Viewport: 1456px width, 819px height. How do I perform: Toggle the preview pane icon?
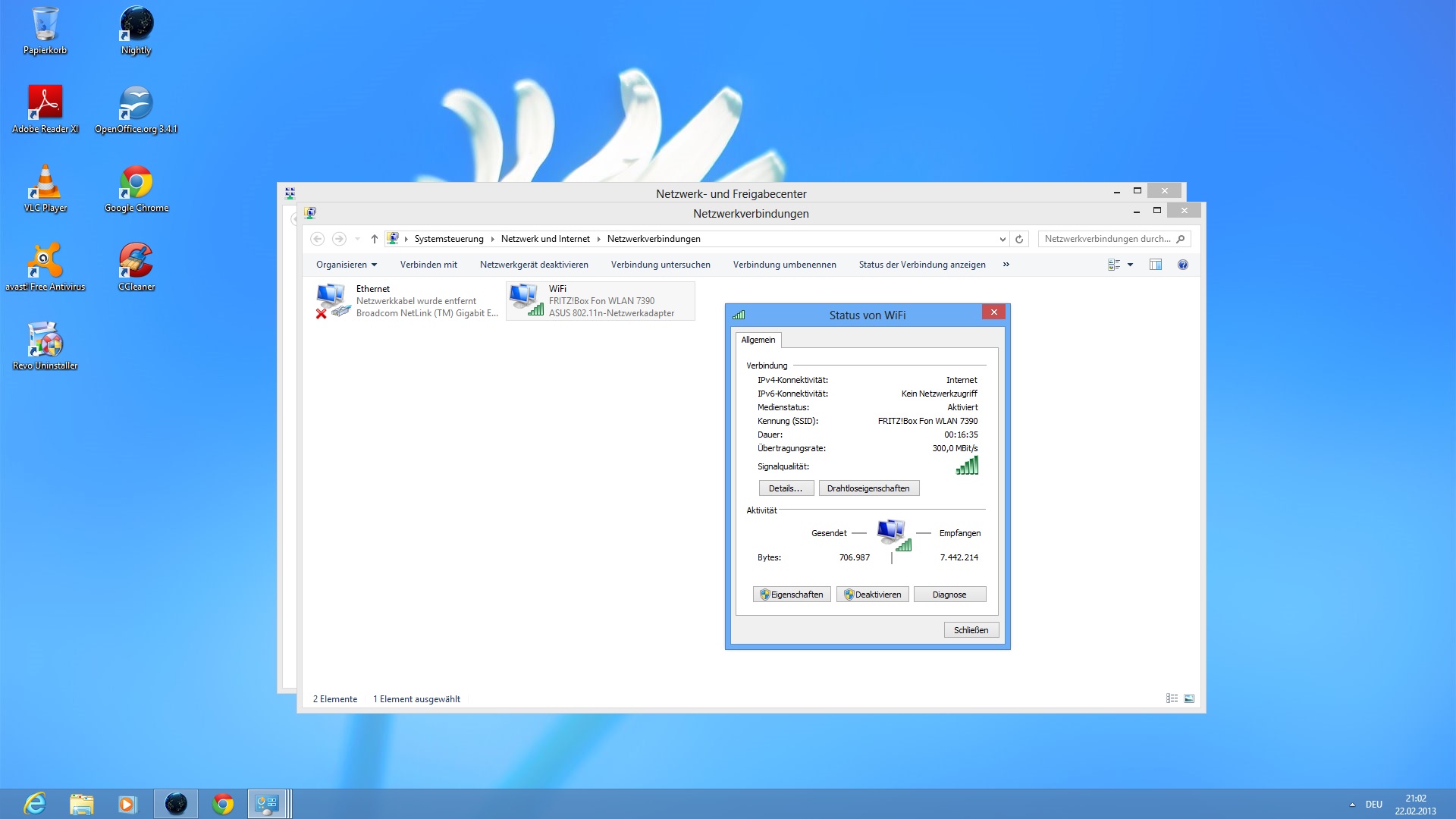tap(1155, 265)
